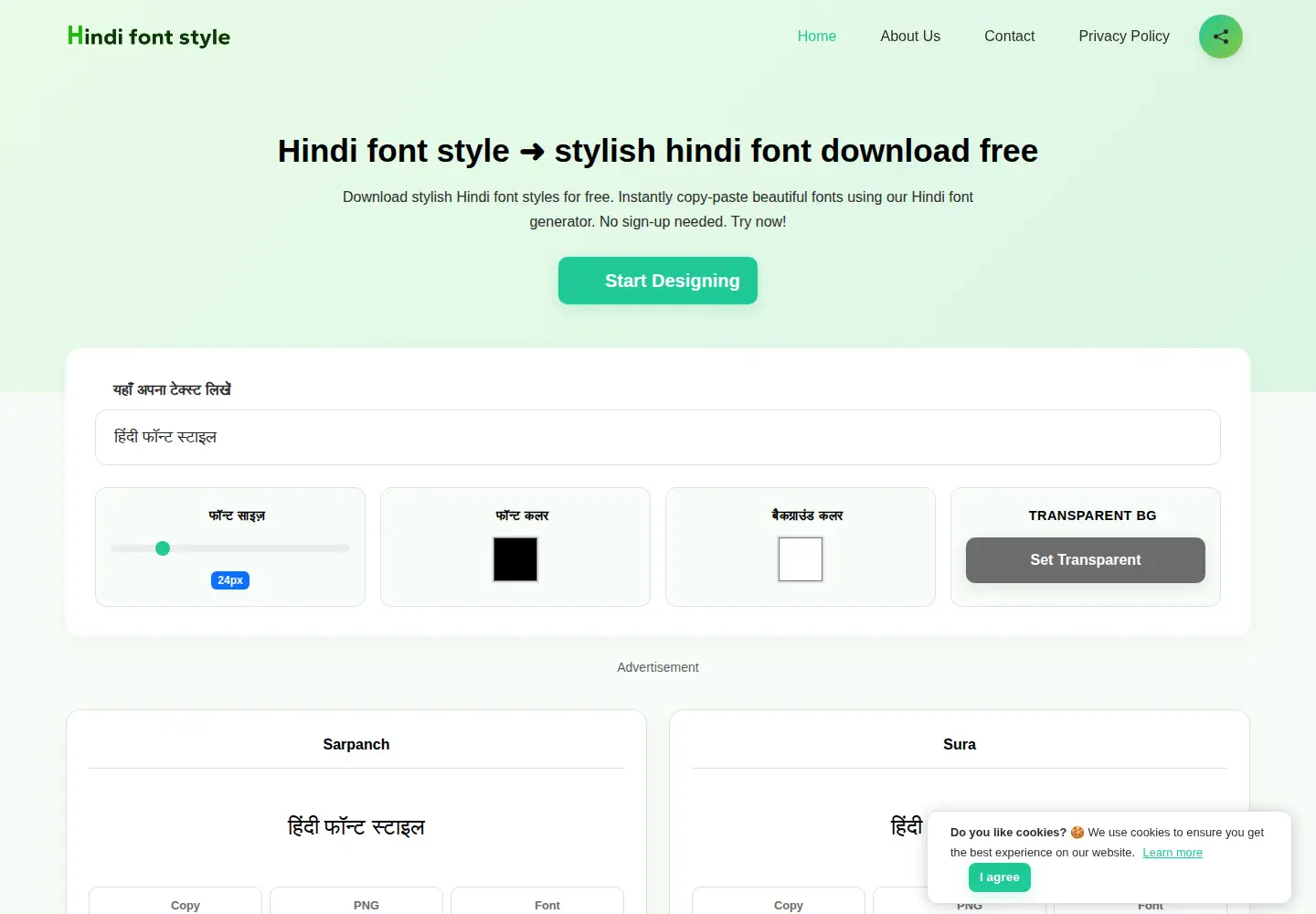The height and width of the screenshot is (914, 1316).
Task: Click the main page heading
Action: (658, 151)
